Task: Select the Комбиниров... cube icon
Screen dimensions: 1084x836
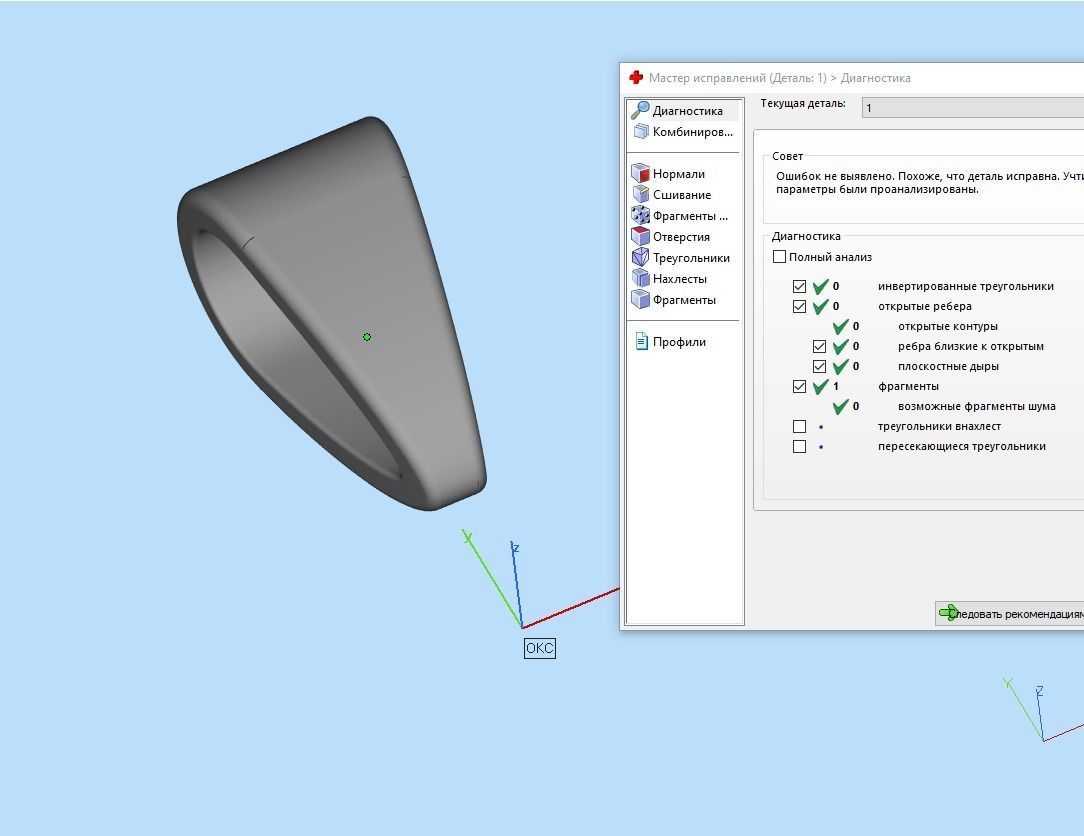Action: tap(641, 131)
